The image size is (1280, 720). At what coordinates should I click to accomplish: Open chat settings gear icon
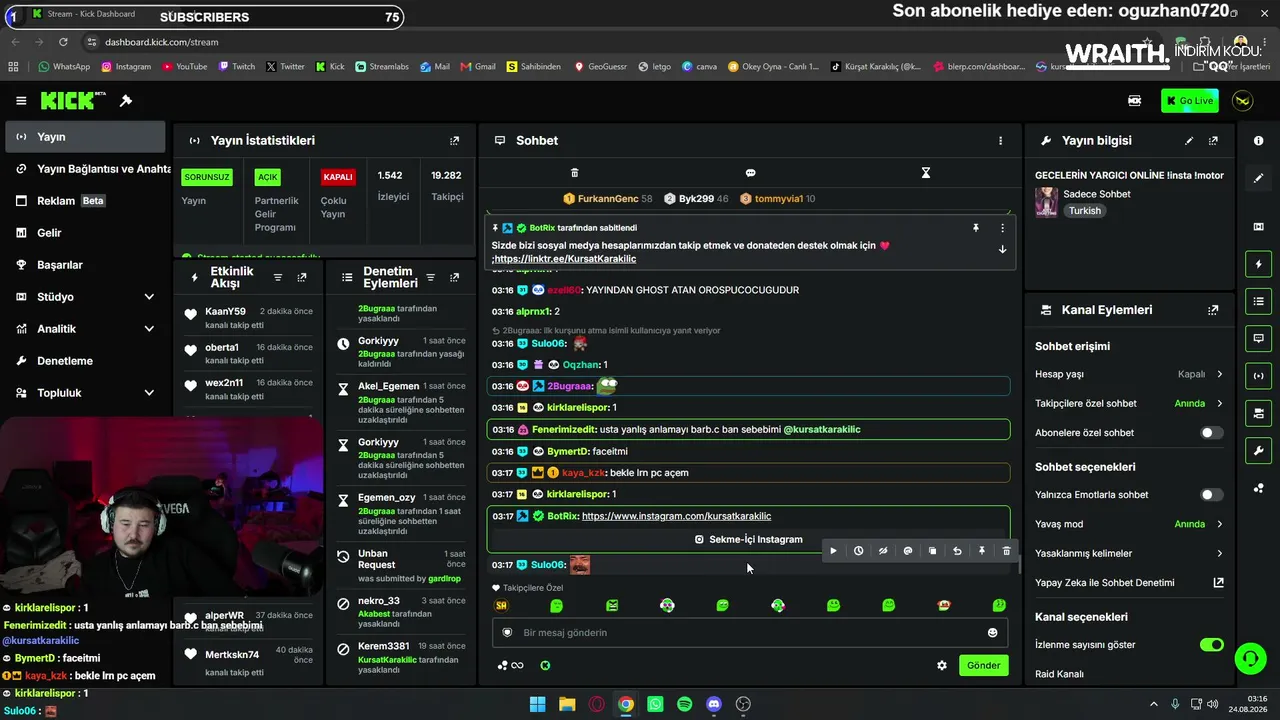[942, 665]
